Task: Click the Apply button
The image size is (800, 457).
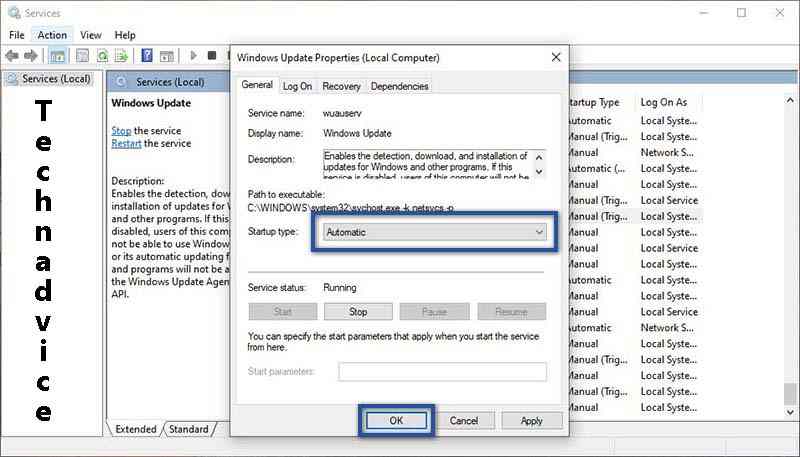Action: (532, 420)
